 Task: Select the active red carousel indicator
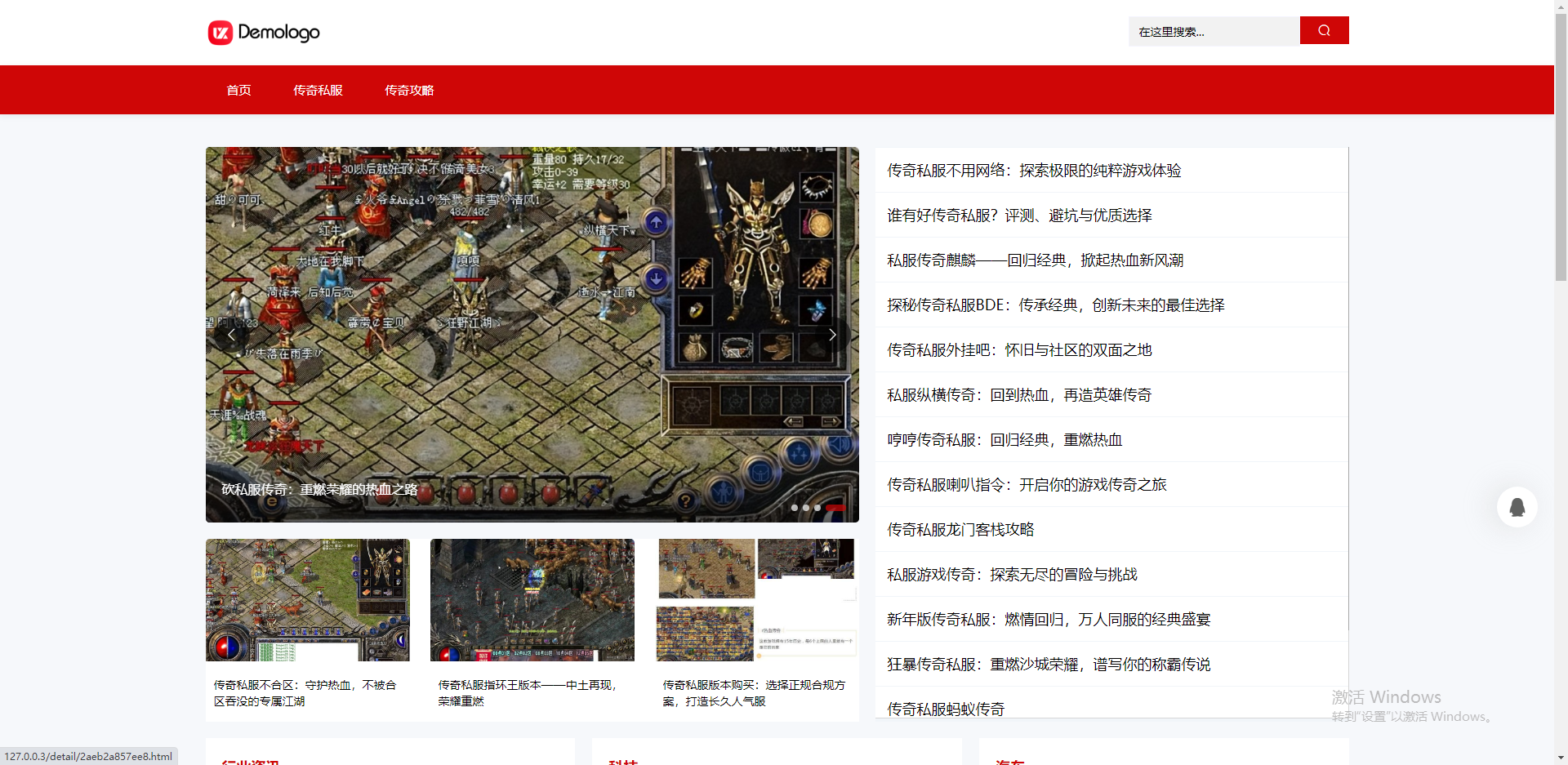pos(835,508)
